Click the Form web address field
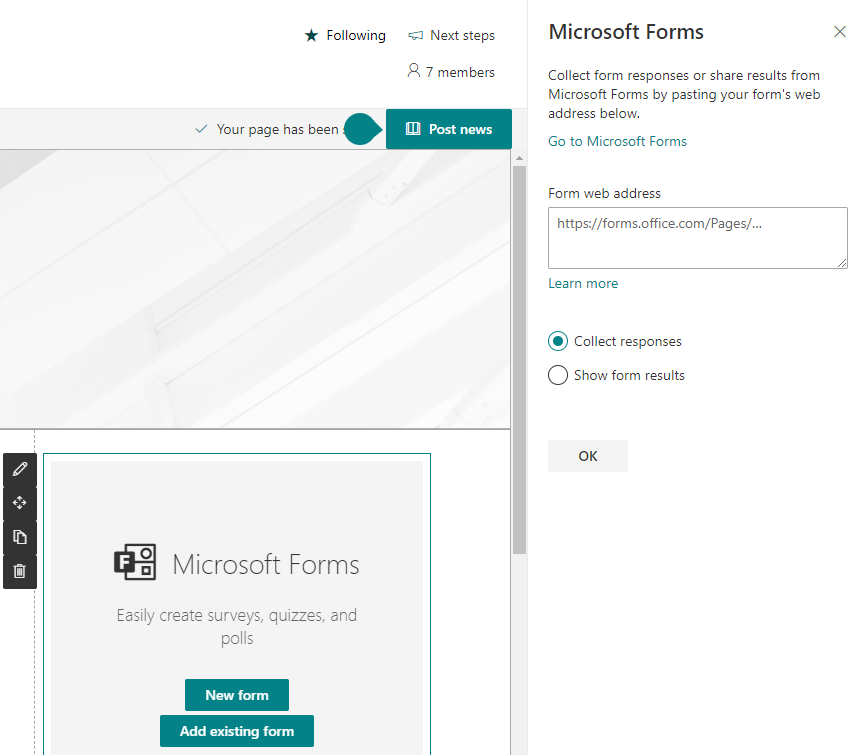 pos(697,238)
